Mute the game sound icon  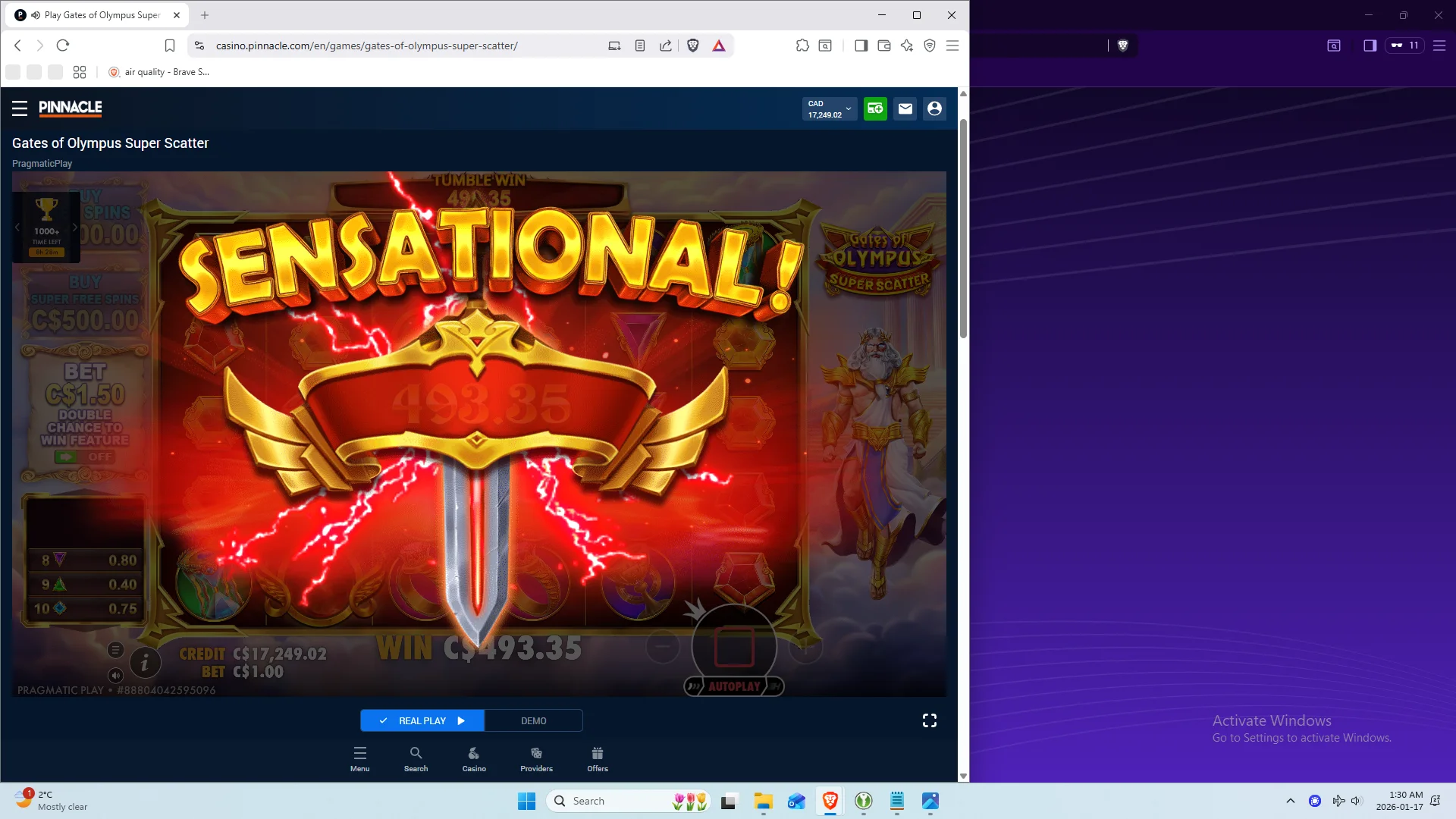coord(115,675)
